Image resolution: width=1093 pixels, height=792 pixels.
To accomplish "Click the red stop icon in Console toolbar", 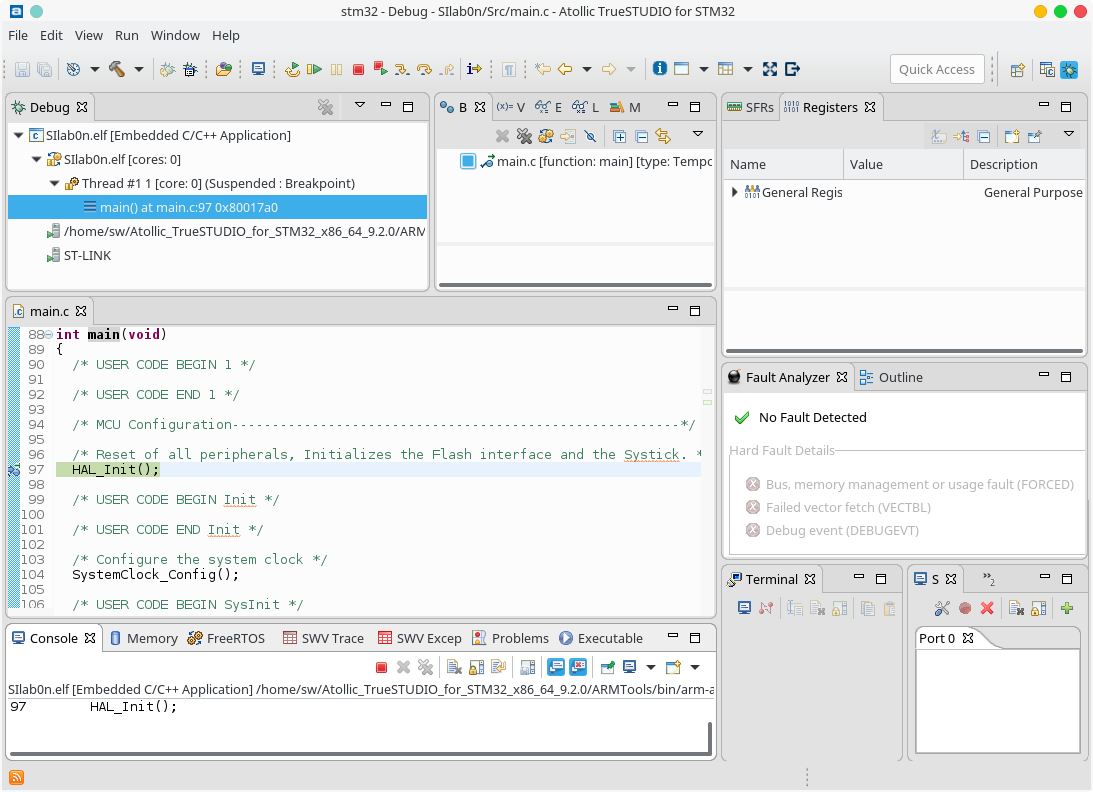I will (x=381, y=667).
